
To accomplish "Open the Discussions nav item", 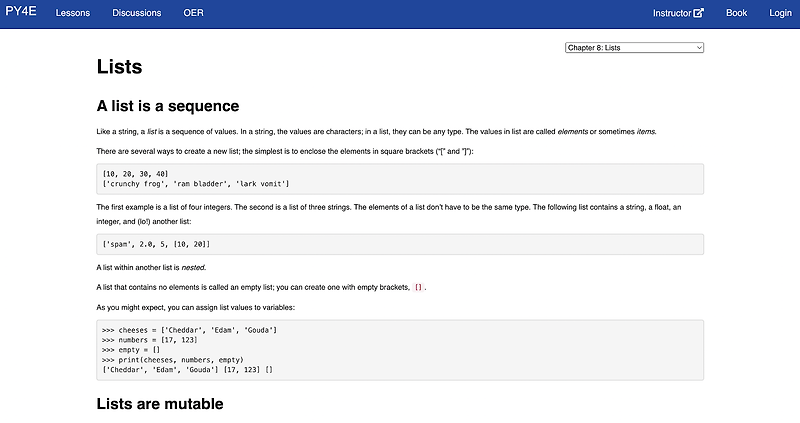I will [136, 13].
